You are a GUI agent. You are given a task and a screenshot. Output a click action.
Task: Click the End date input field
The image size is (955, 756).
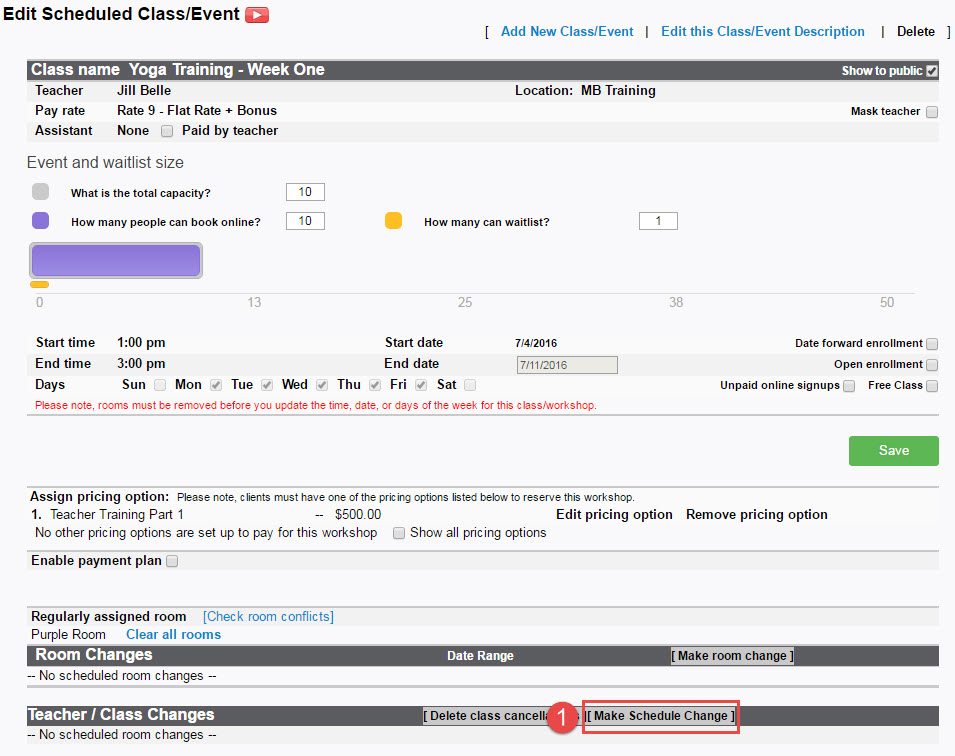click(x=567, y=365)
